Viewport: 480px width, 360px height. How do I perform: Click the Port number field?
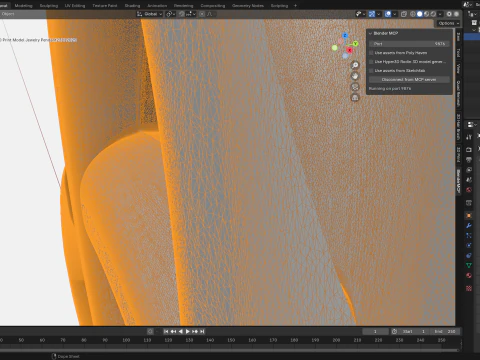coord(409,44)
